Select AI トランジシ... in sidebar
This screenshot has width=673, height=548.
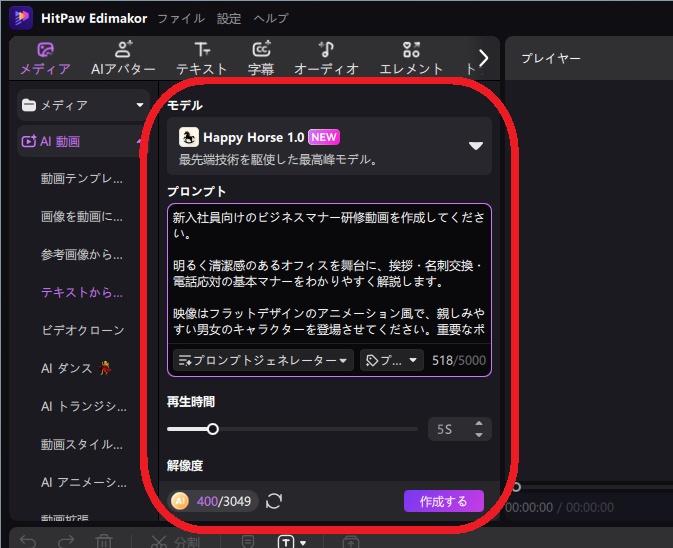pyautogui.click(x=84, y=406)
